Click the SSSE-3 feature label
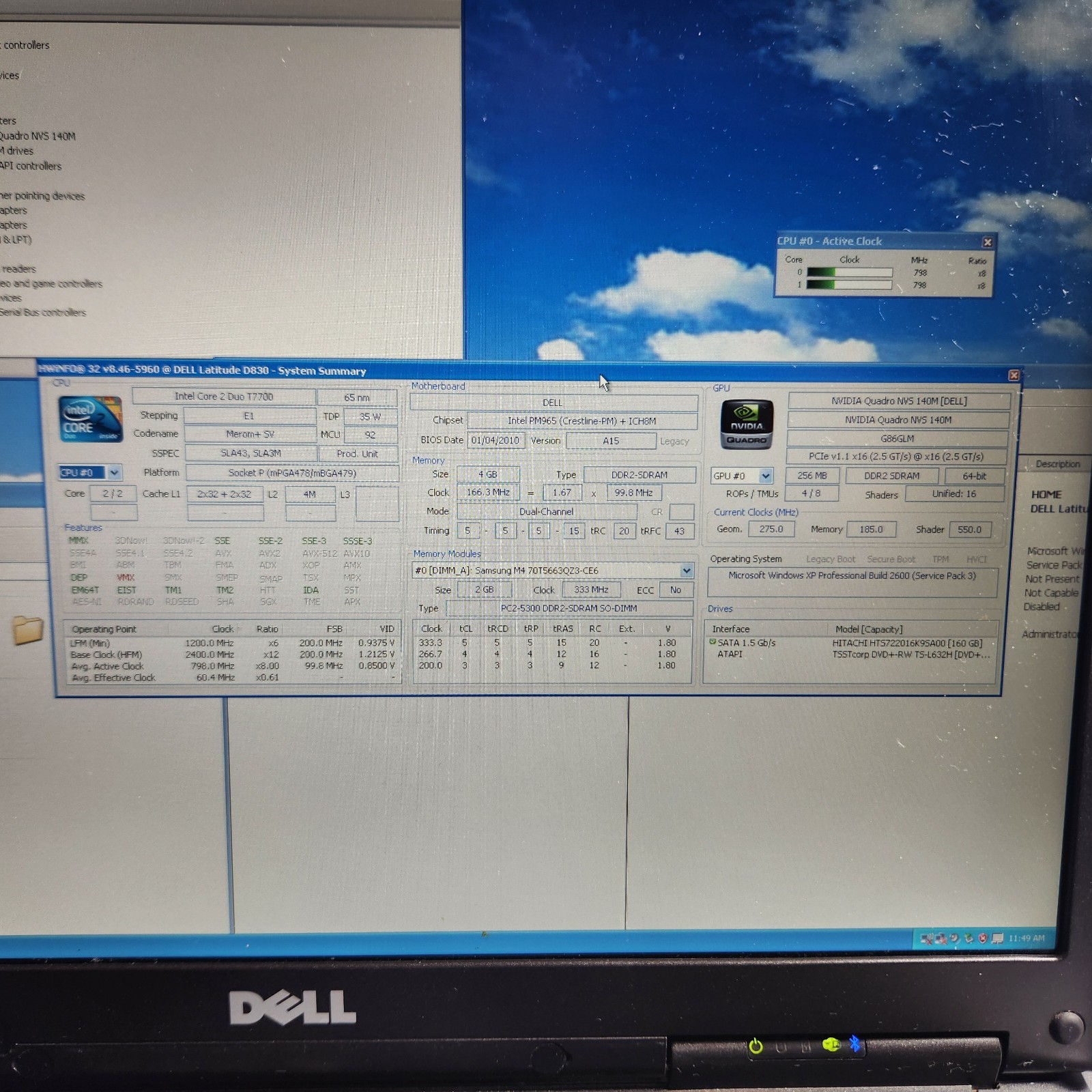The width and height of the screenshot is (1092, 1092). click(358, 541)
